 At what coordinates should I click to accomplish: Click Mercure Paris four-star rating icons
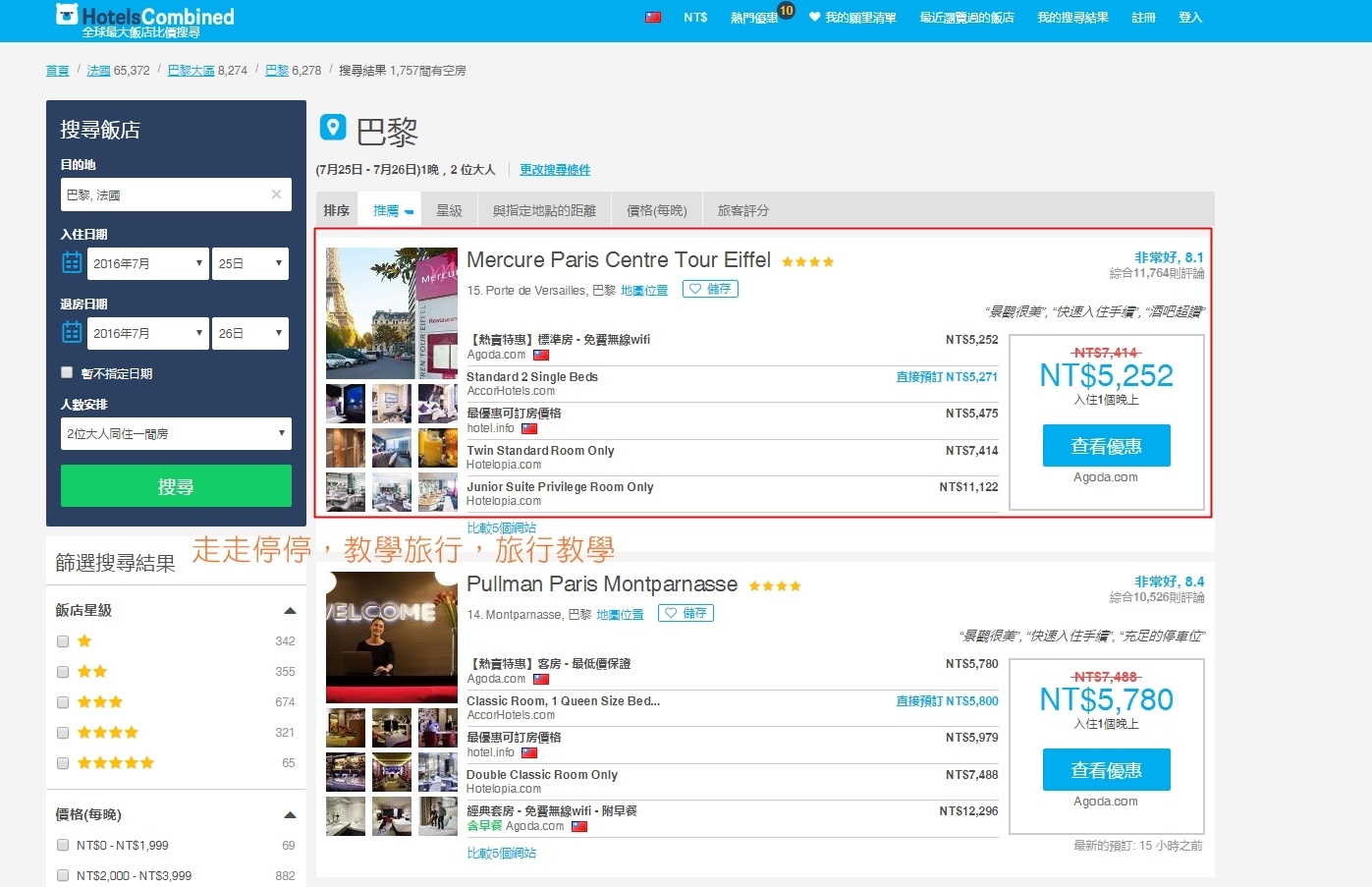(808, 261)
